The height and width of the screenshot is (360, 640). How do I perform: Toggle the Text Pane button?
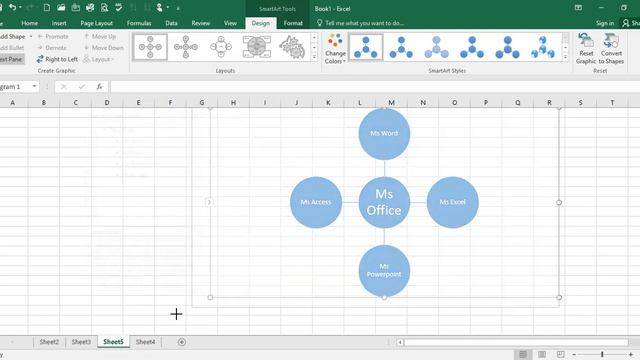11,59
